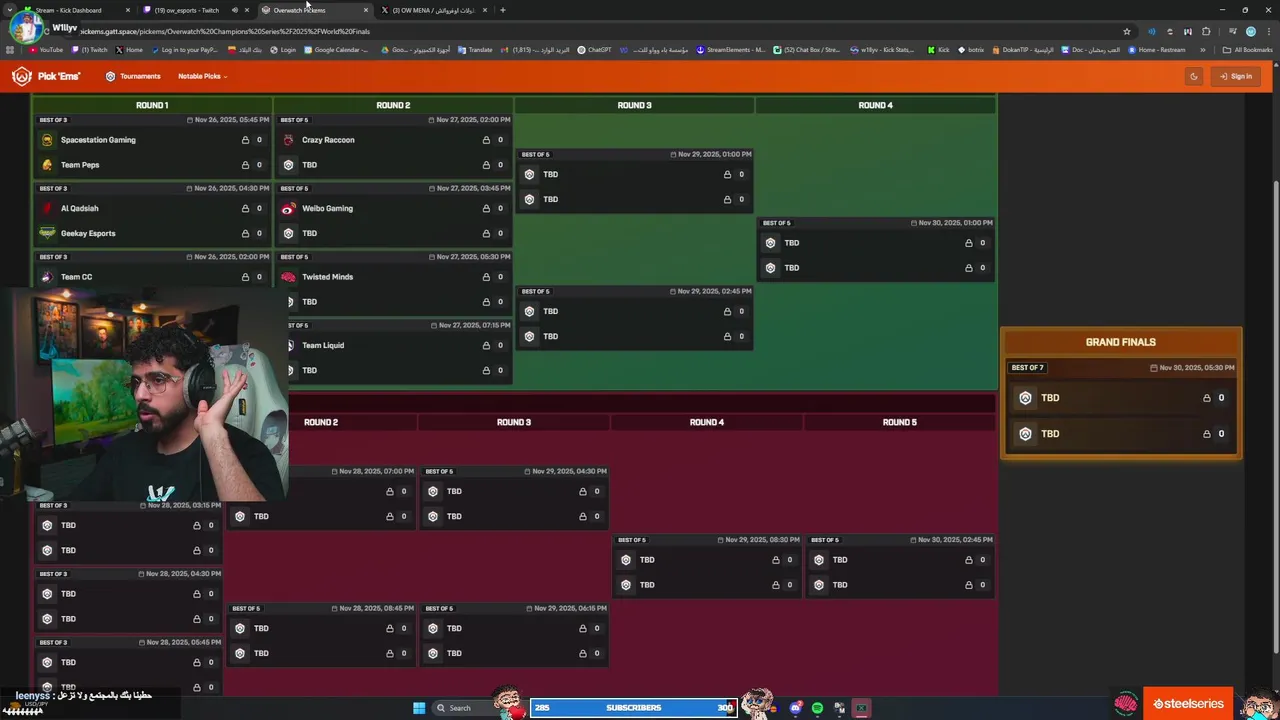Close the Stream - Kick Dashboard tab
1280x720 pixels.
coord(128,10)
